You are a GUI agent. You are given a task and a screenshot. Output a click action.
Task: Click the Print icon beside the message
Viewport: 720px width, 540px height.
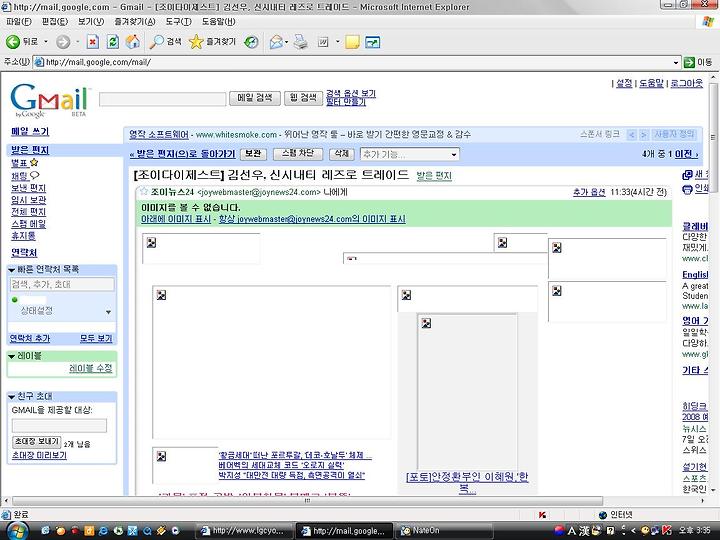pos(687,189)
